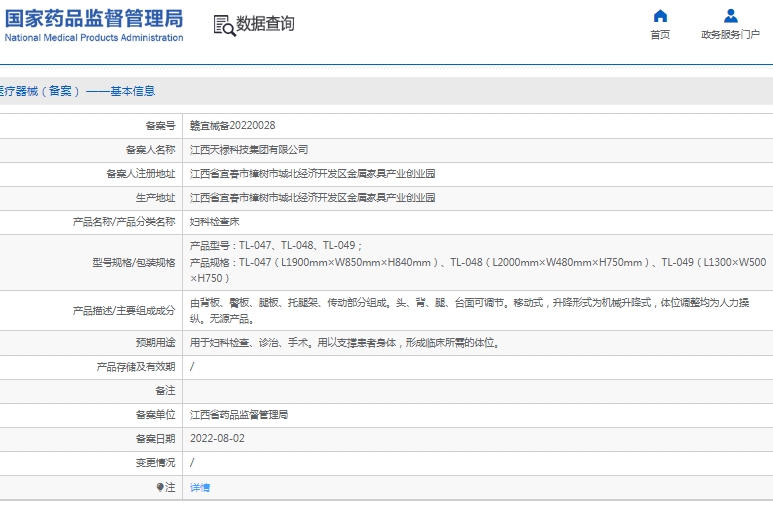Screen dimensions: 773x505
Task: Open the 详情 link
Action: 200,488
